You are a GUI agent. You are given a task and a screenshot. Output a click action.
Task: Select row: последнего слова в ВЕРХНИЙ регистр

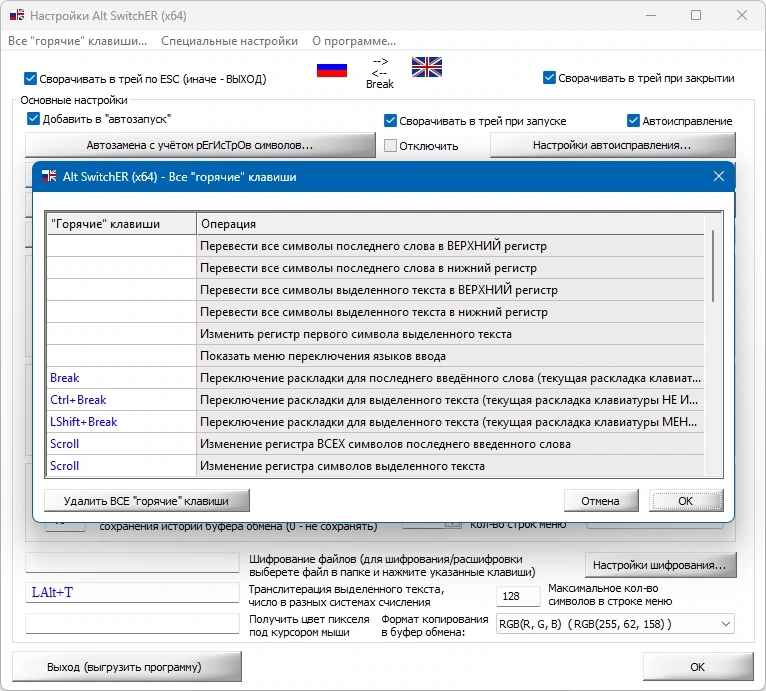point(450,246)
